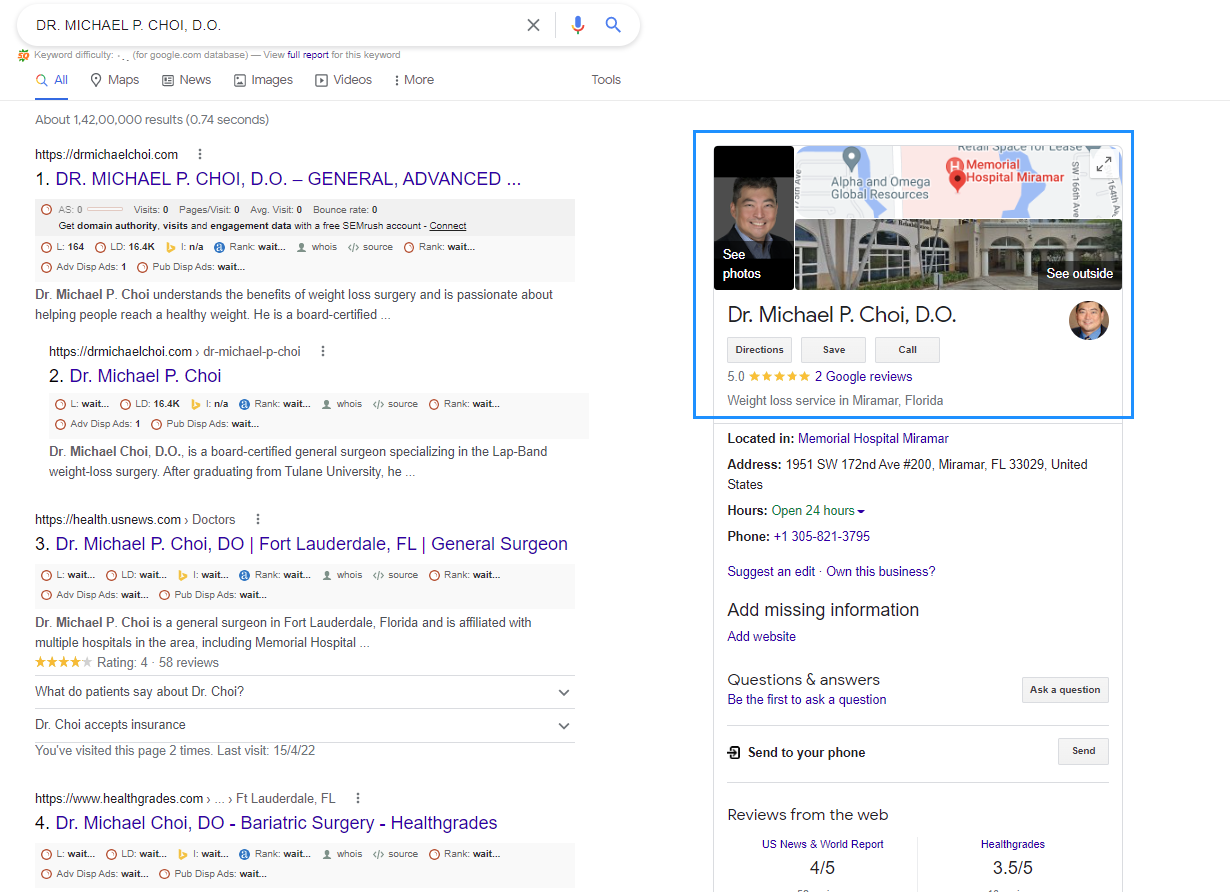Click the Send button
Image resolution: width=1230 pixels, height=892 pixels.
tap(1083, 751)
